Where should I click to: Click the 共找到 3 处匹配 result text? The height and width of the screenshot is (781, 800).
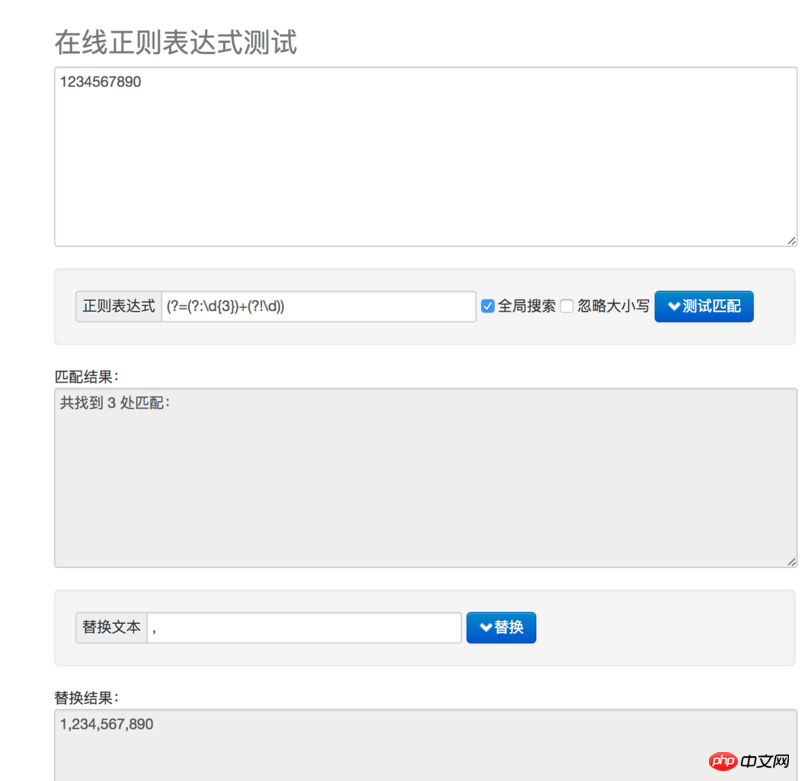click(x=115, y=403)
